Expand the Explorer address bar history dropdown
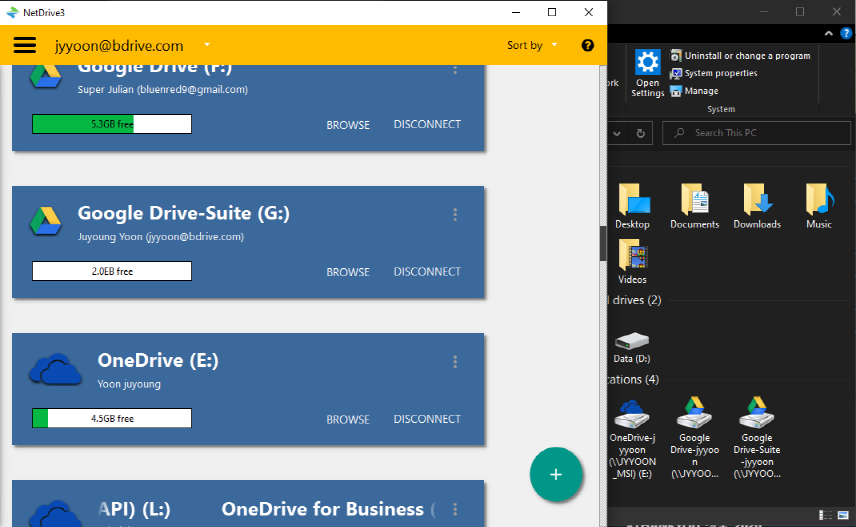Image resolution: width=856 pixels, height=527 pixels. click(x=617, y=133)
